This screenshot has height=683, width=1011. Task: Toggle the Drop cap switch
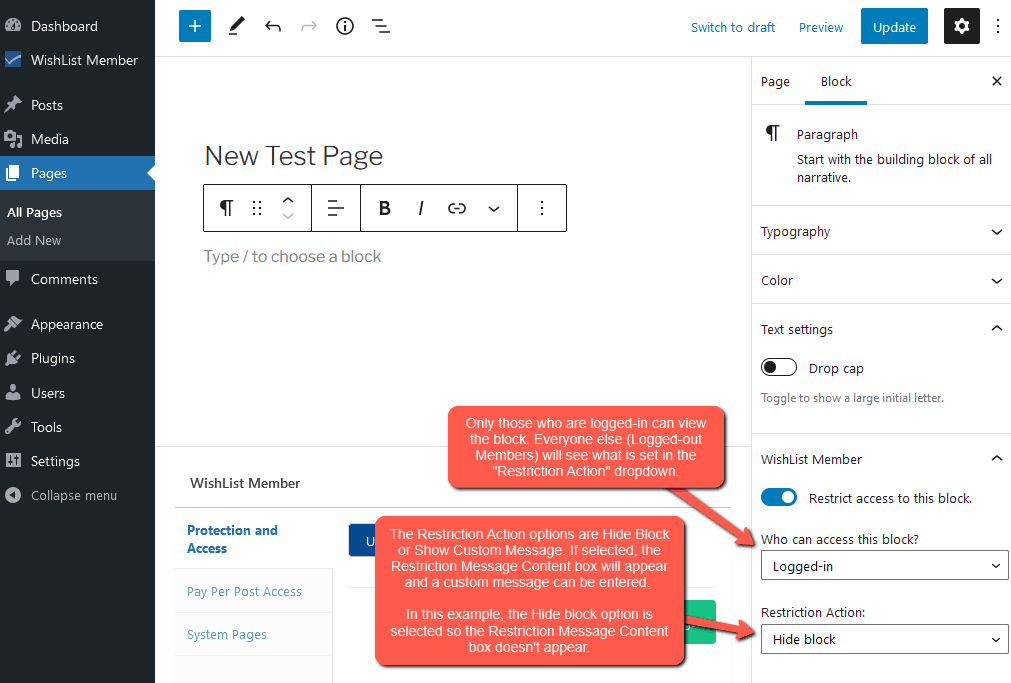tap(779, 368)
